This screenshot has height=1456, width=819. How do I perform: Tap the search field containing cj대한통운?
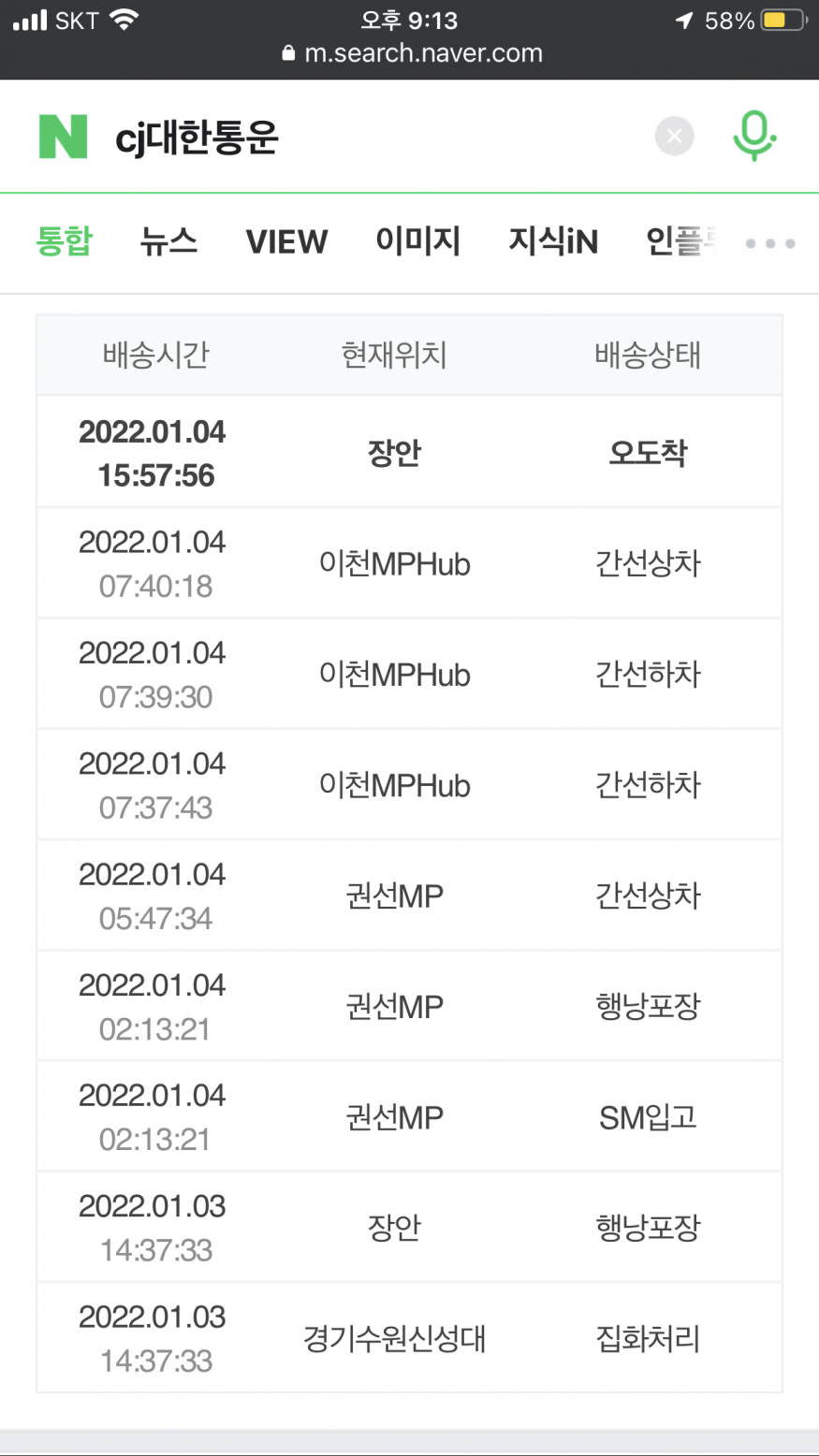coord(374,138)
